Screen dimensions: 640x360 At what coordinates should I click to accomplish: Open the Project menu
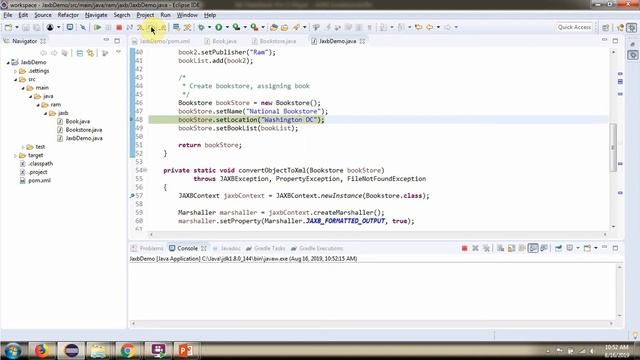point(145,15)
